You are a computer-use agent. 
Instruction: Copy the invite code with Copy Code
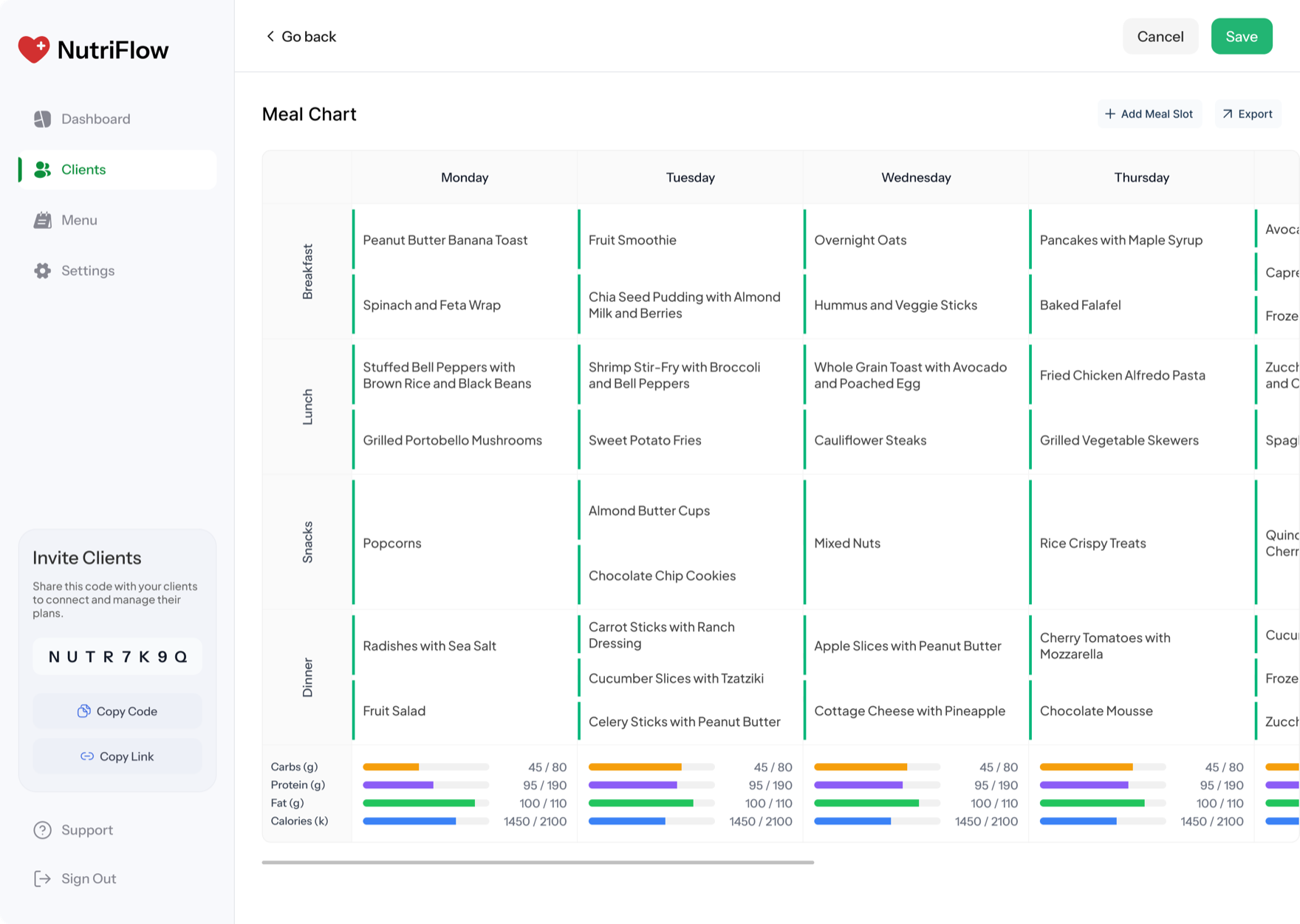pyautogui.click(x=117, y=711)
